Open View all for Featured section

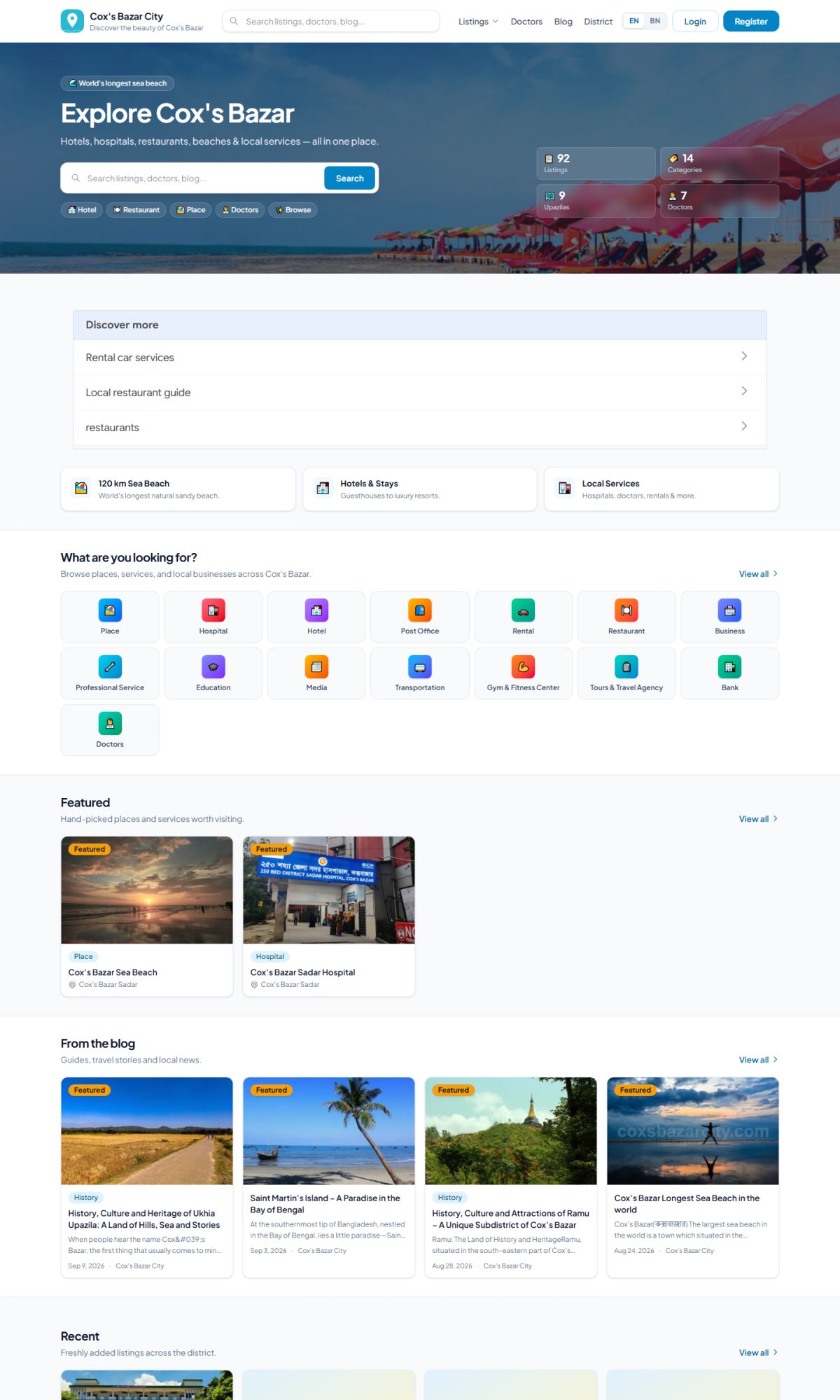pos(759,819)
